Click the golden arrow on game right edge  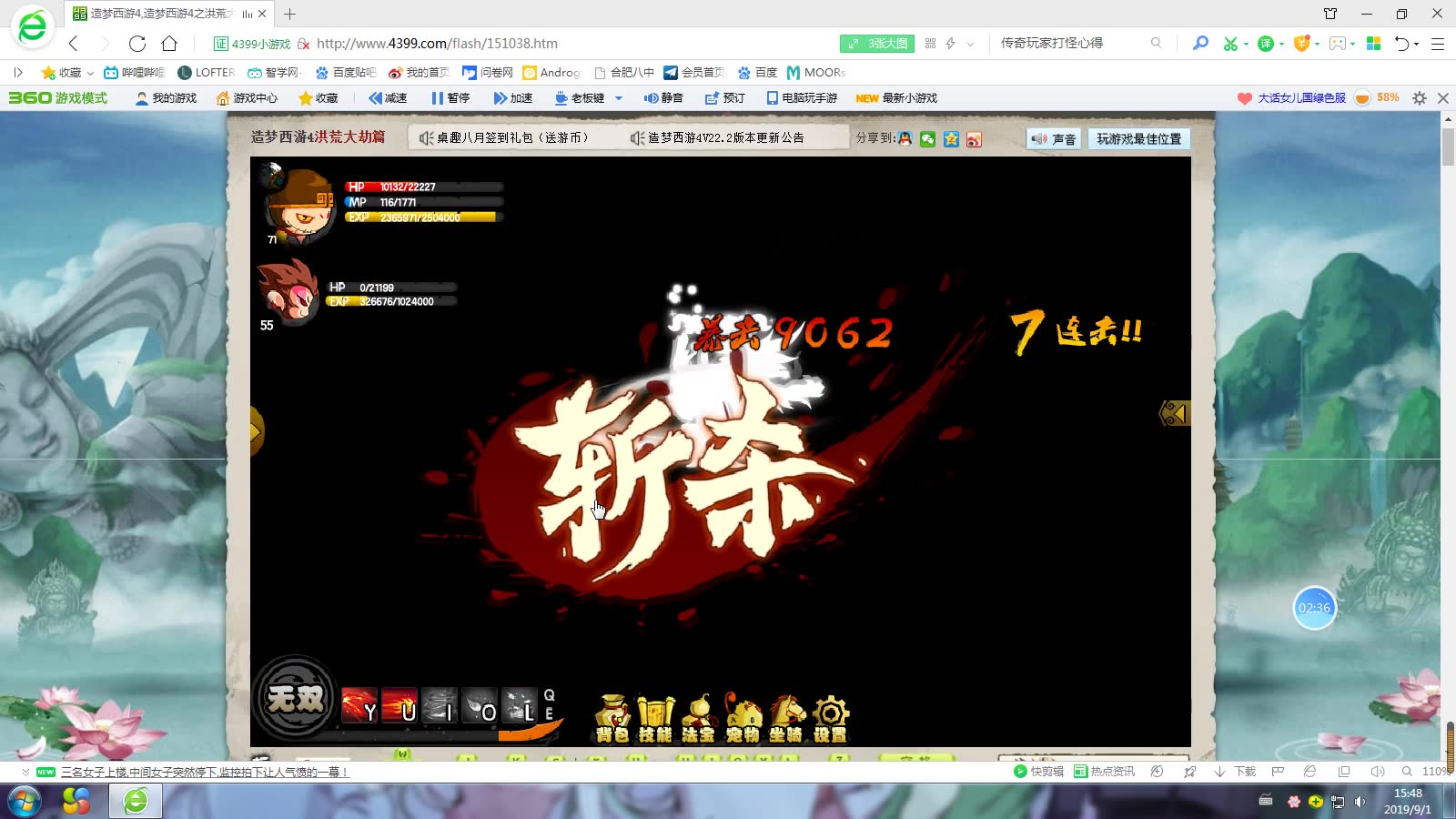[x=1175, y=414]
